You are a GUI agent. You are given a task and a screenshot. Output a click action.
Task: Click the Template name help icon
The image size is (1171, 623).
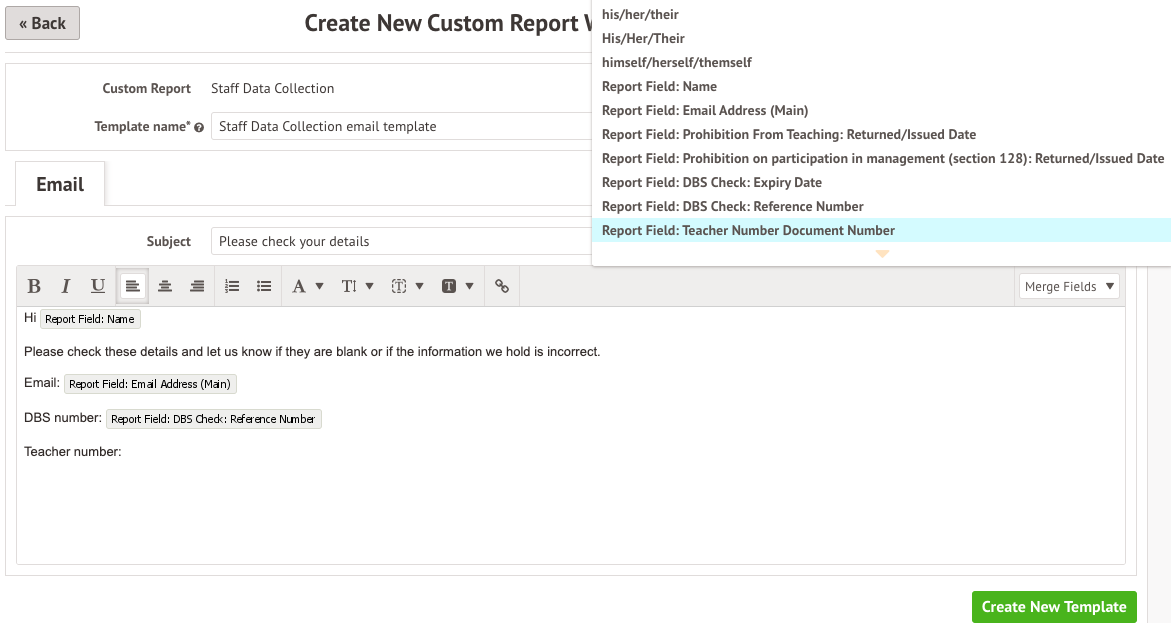(x=199, y=128)
